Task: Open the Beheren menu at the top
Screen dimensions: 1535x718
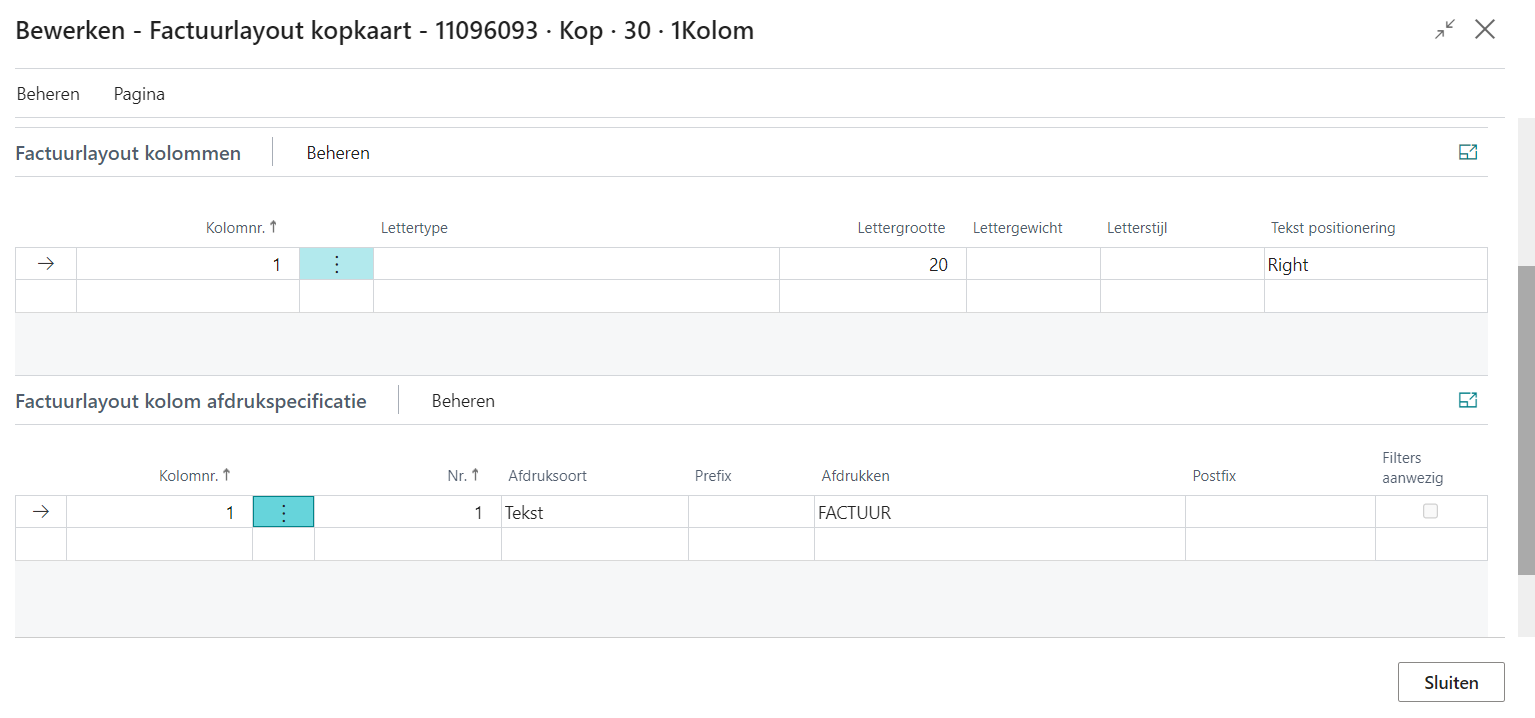Action: tap(48, 94)
